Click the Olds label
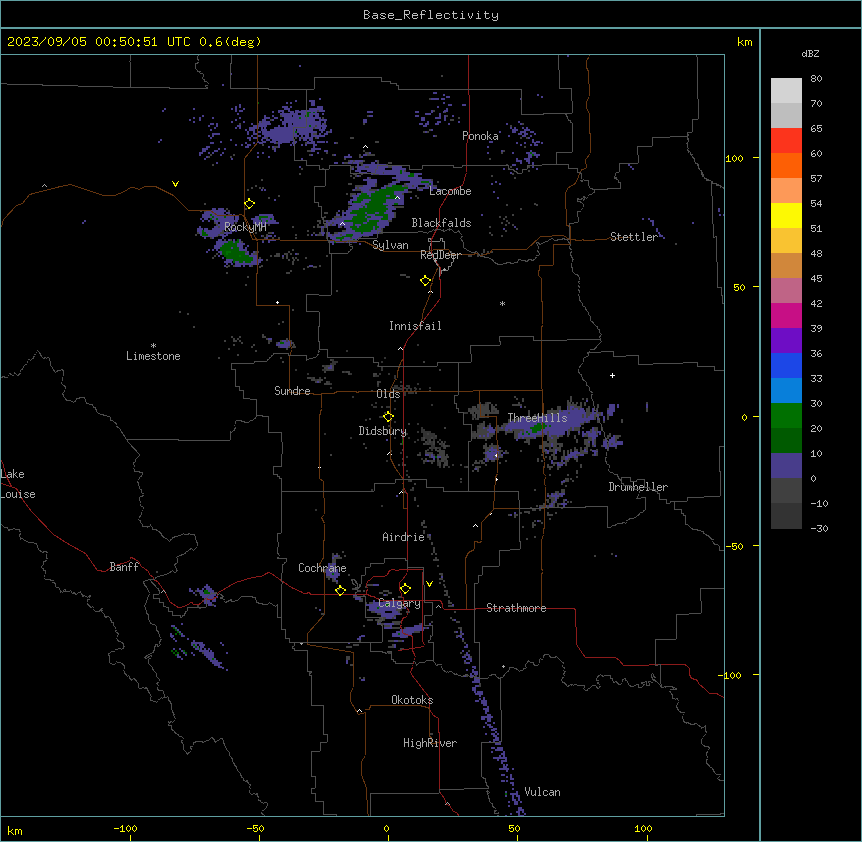 pyautogui.click(x=388, y=394)
